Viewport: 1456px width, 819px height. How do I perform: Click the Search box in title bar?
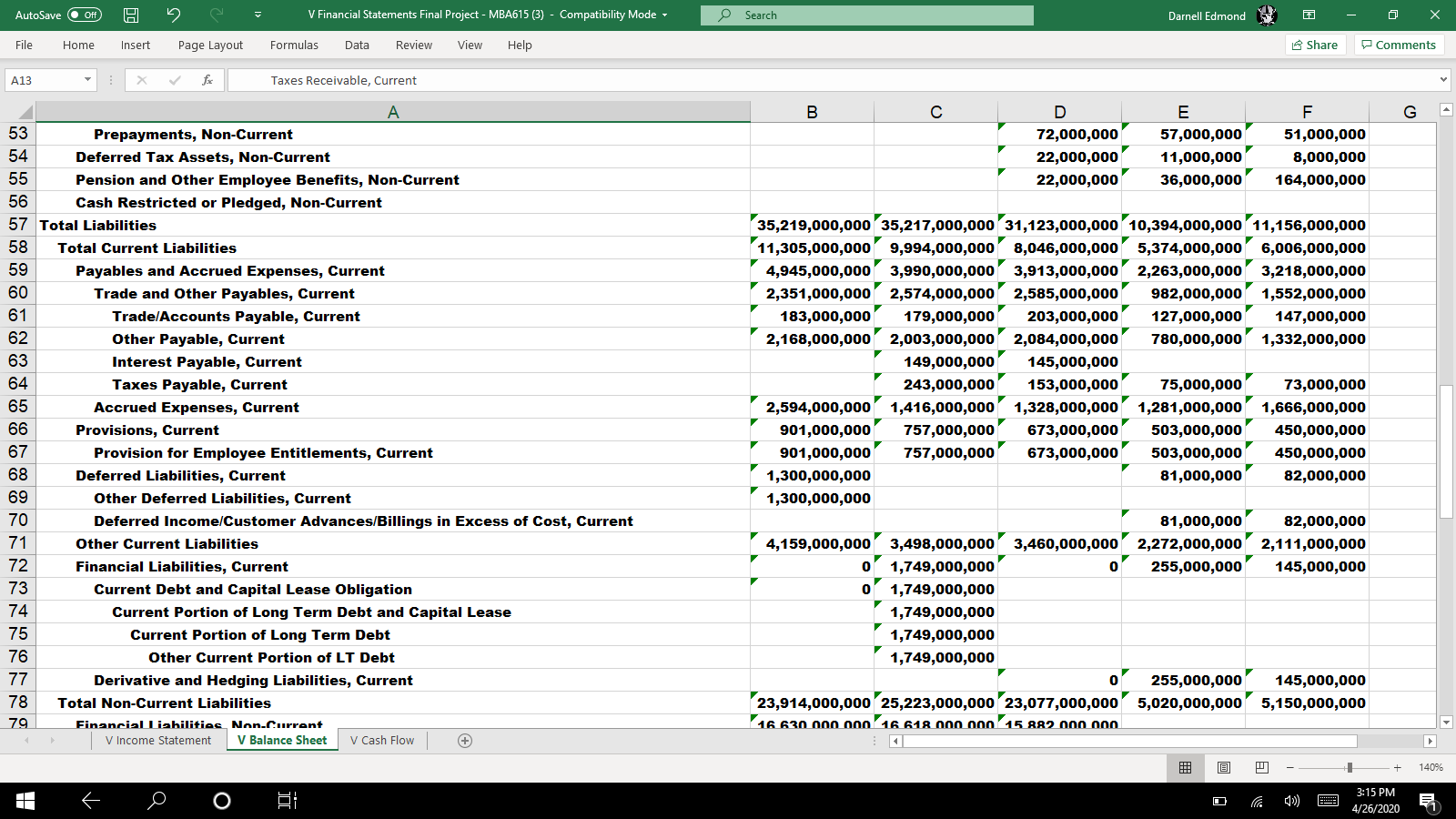[866, 15]
